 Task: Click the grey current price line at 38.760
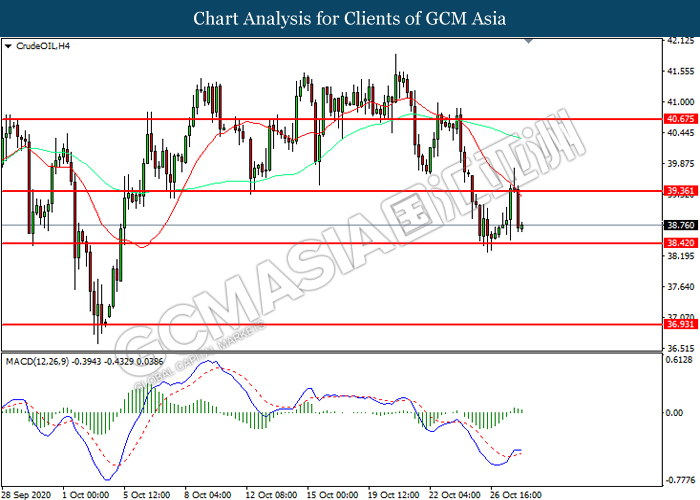(332, 225)
